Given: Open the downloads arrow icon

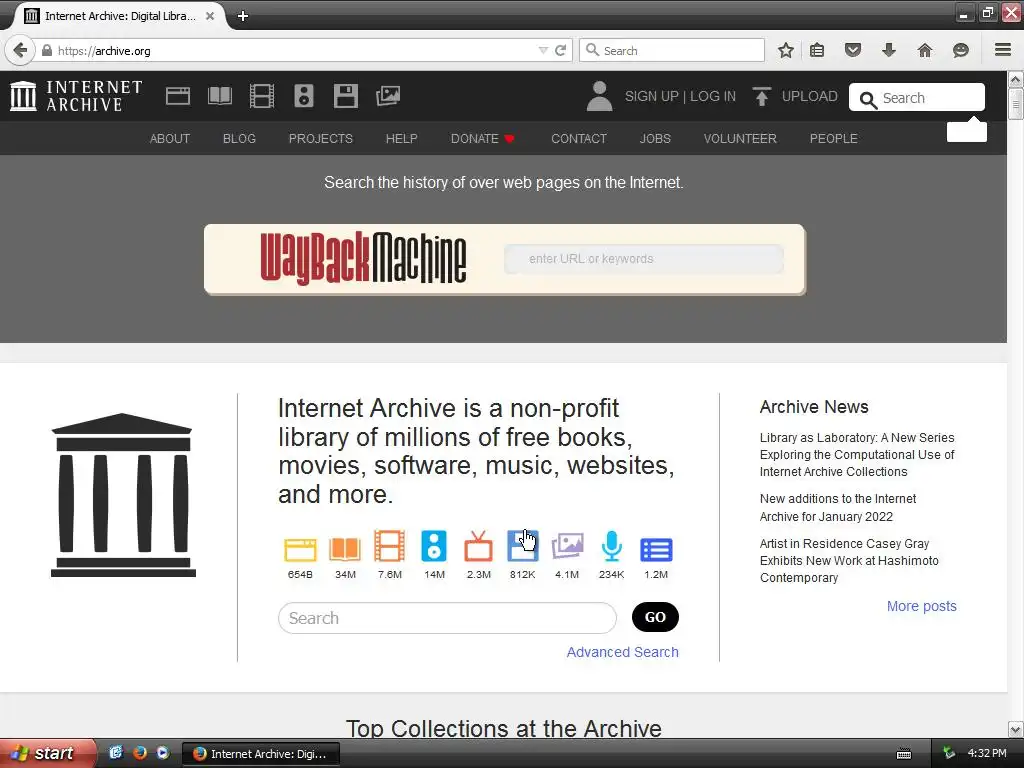Looking at the screenshot, I should pyautogui.click(x=889, y=50).
